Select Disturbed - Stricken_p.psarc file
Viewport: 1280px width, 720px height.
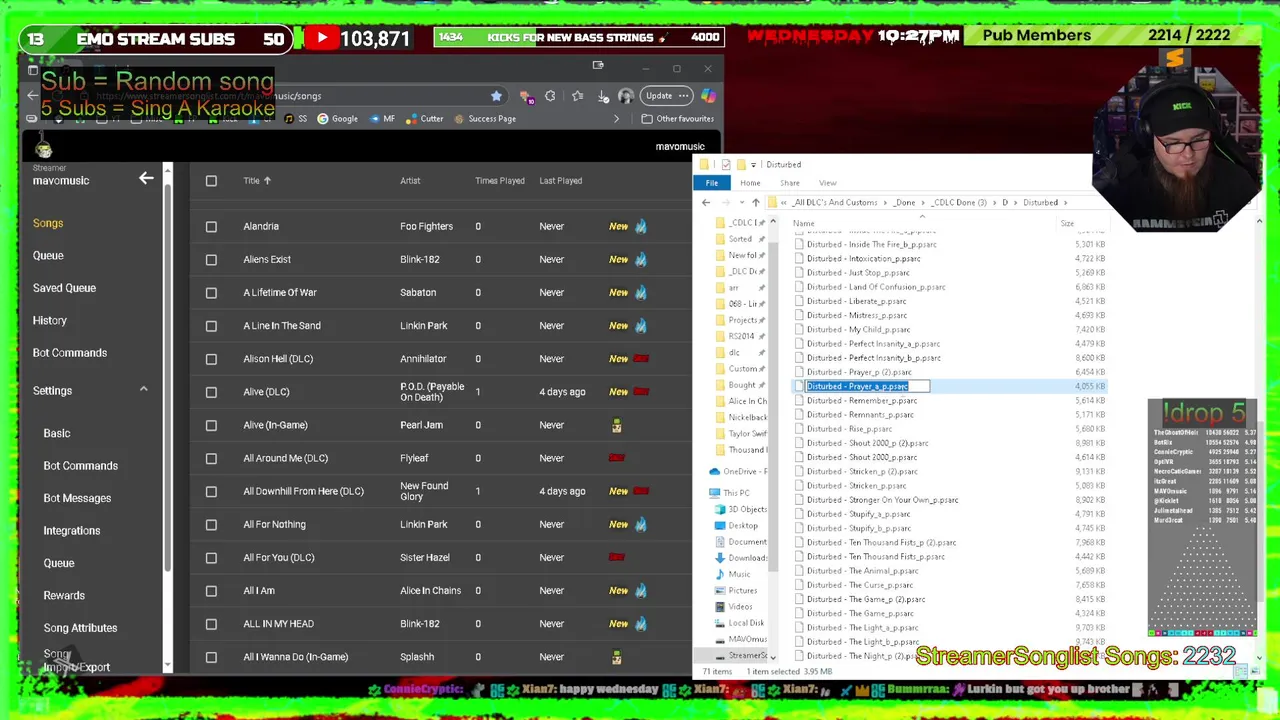856,486
